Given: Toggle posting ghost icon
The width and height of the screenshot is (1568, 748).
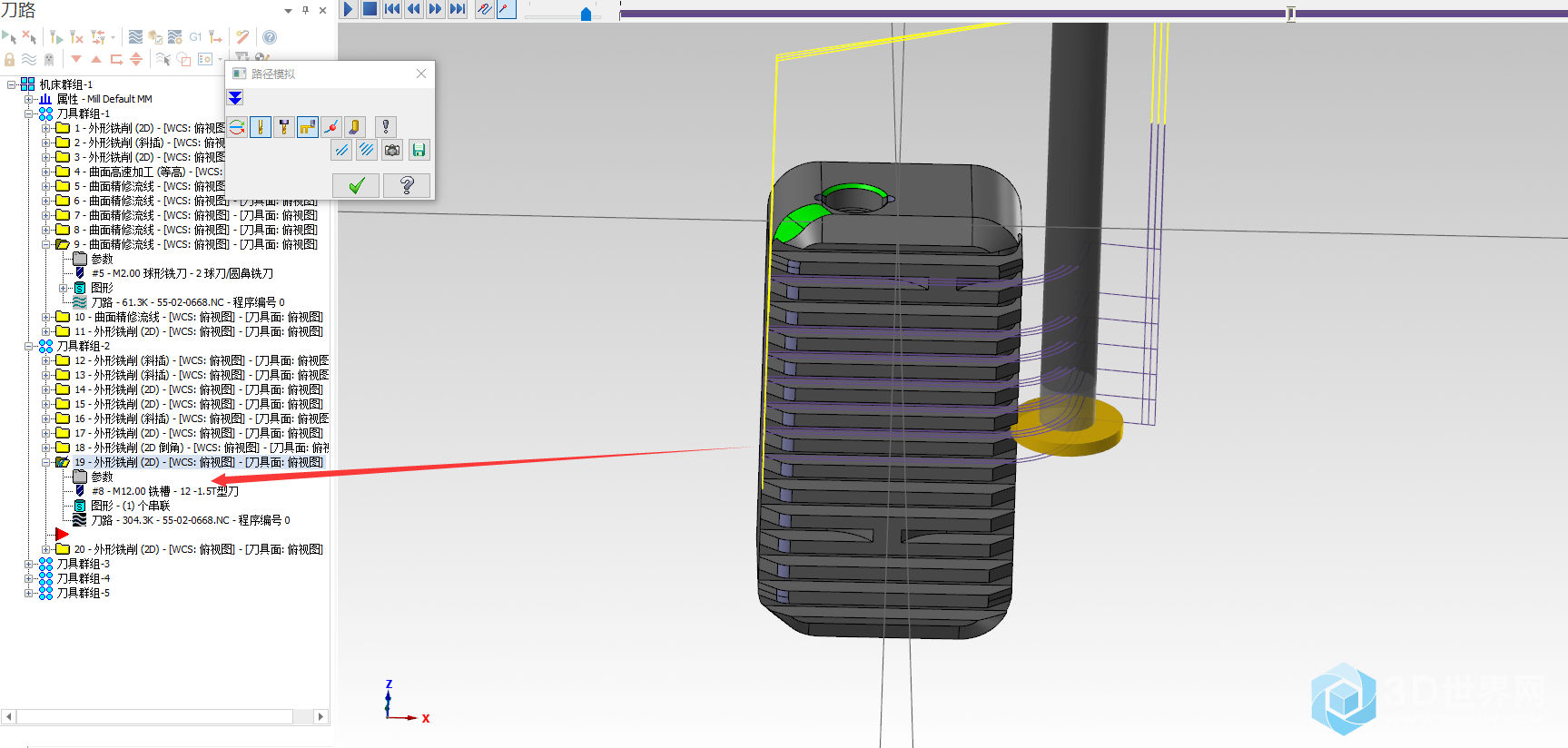Looking at the screenshot, I should [49, 59].
